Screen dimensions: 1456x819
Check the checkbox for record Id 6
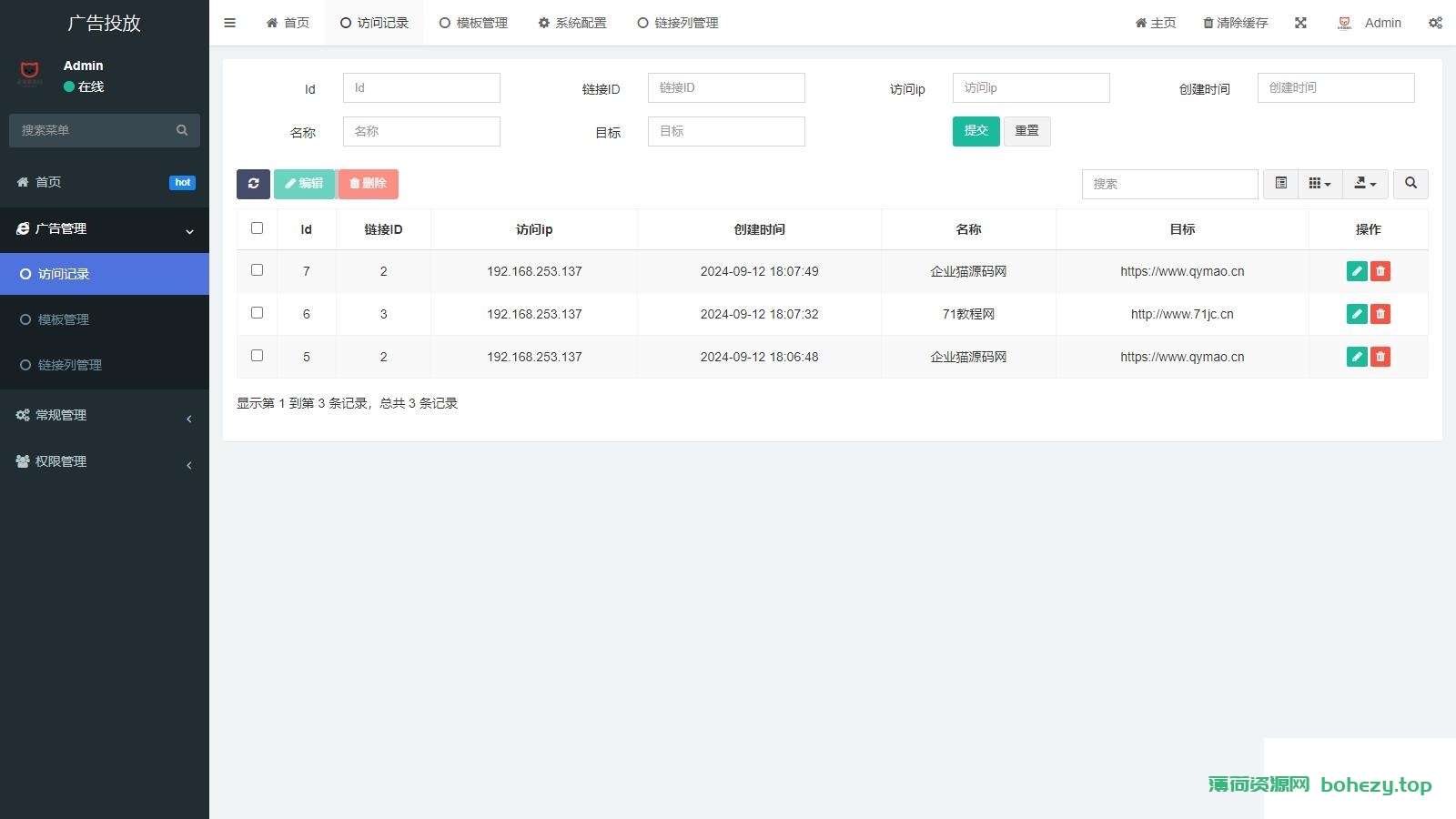(x=257, y=313)
